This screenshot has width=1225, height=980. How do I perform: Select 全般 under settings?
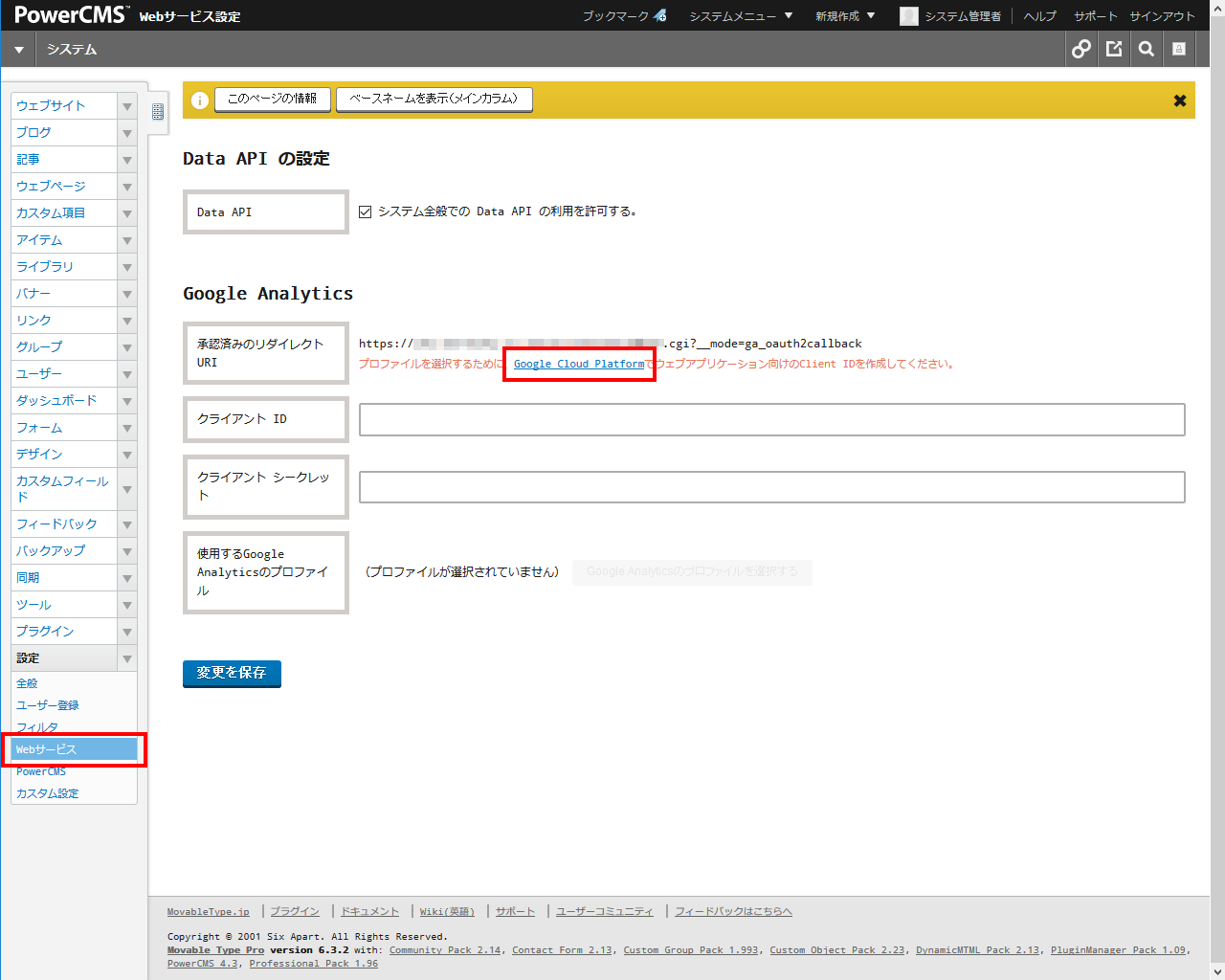pyautogui.click(x=27, y=683)
